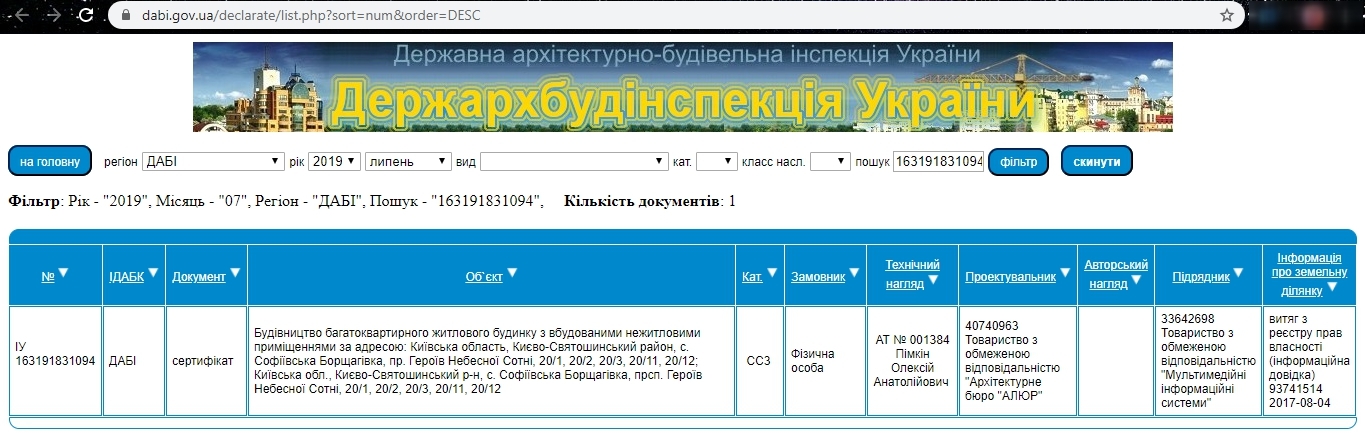Image resolution: width=1365 pixels, height=434 pixels.
Task: Open the класс насл. dropdown
Action: 830,161
